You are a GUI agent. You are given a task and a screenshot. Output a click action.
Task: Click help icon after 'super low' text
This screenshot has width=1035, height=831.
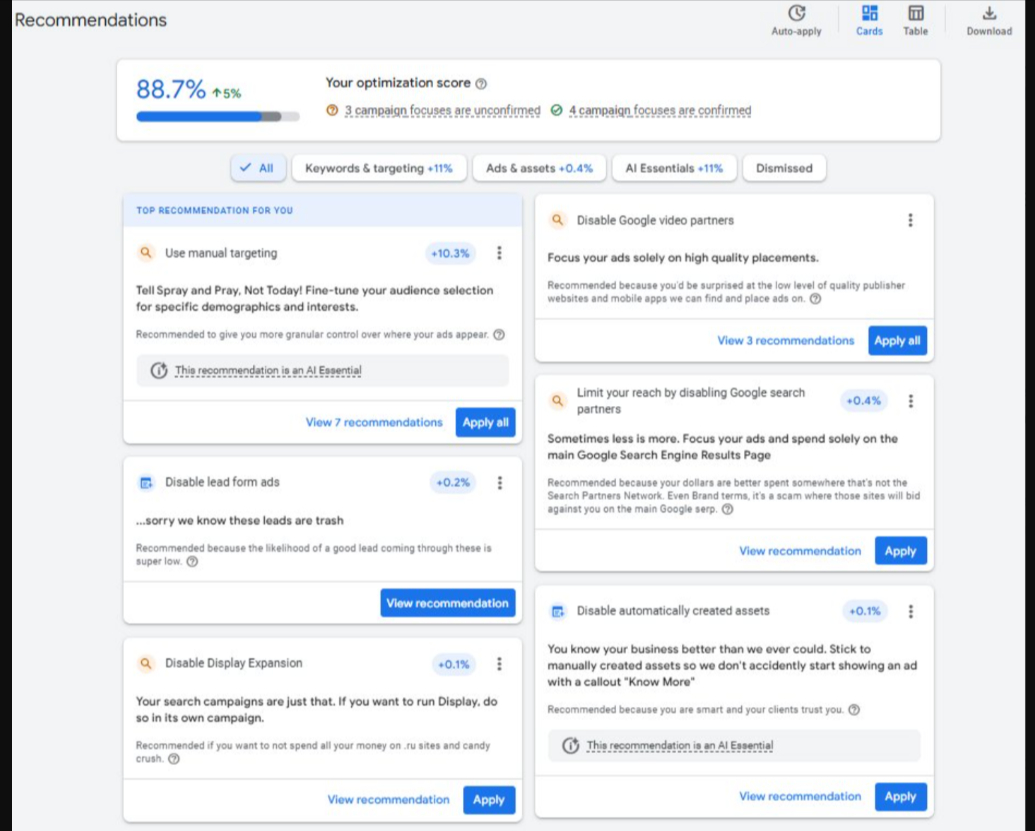pos(192,562)
